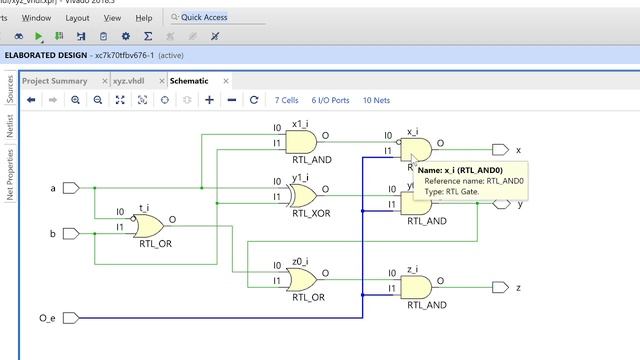Screen dimensions: 640x360
Task: Open the View menu
Action: (x=112, y=18)
